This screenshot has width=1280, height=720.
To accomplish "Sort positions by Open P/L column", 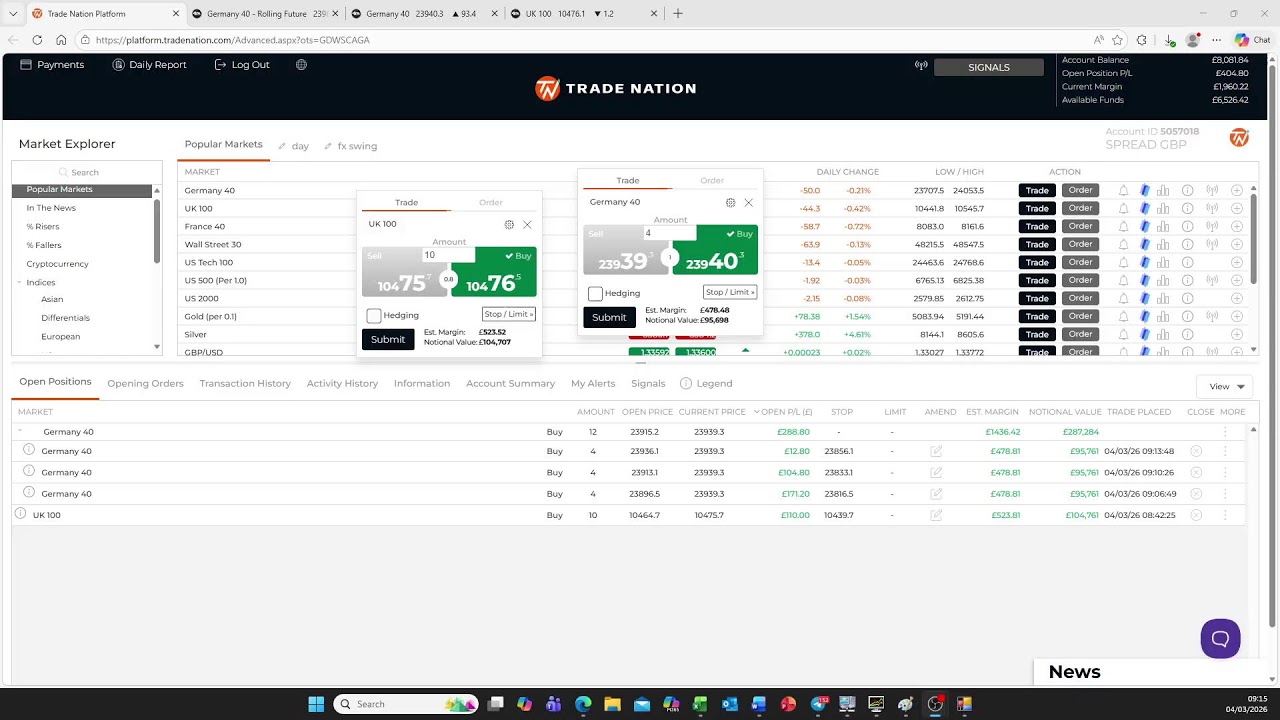I will point(784,412).
